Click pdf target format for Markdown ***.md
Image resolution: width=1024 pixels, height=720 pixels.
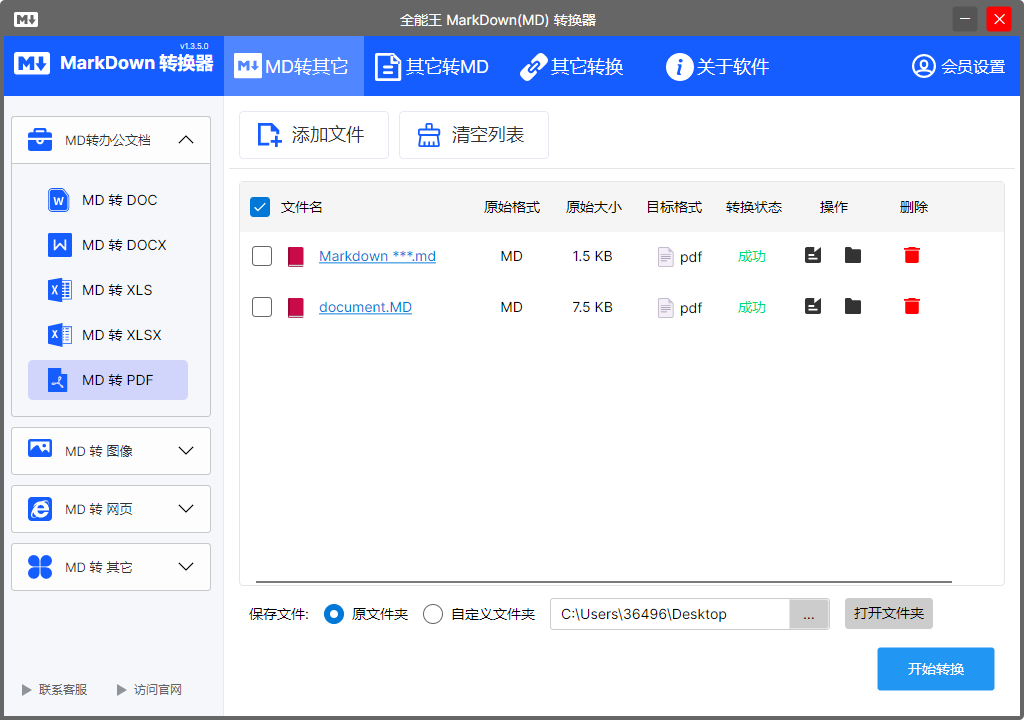(679, 257)
